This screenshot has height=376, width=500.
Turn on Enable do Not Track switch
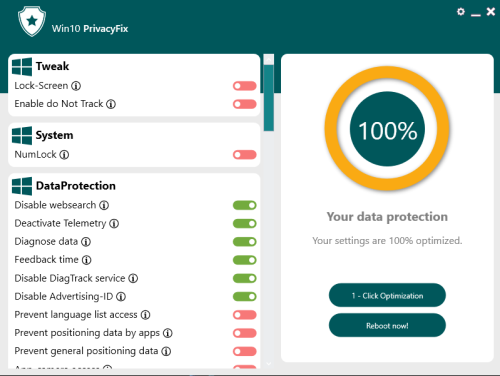coord(245,104)
